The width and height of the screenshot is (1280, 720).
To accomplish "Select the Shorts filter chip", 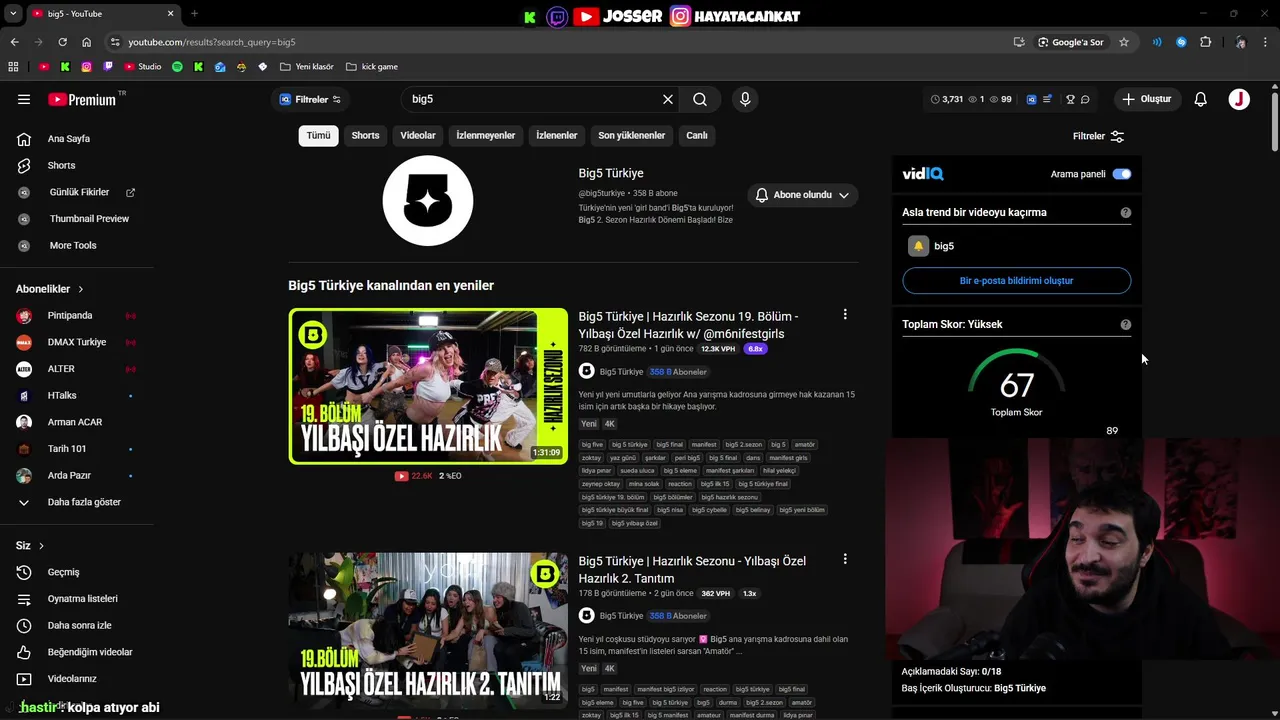I will coord(365,135).
